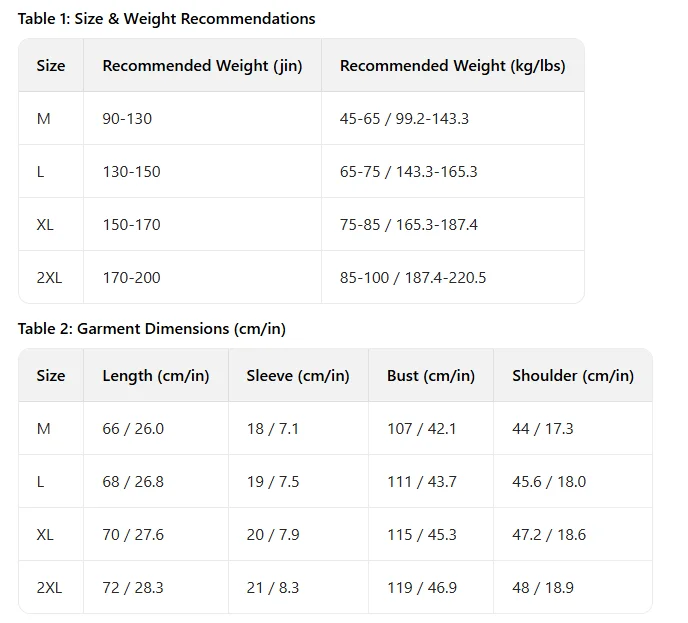Select the 2XL size cell in Table 2
Viewport: 688px width, 623px height.
pyautogui.click(x=49, y=588)
